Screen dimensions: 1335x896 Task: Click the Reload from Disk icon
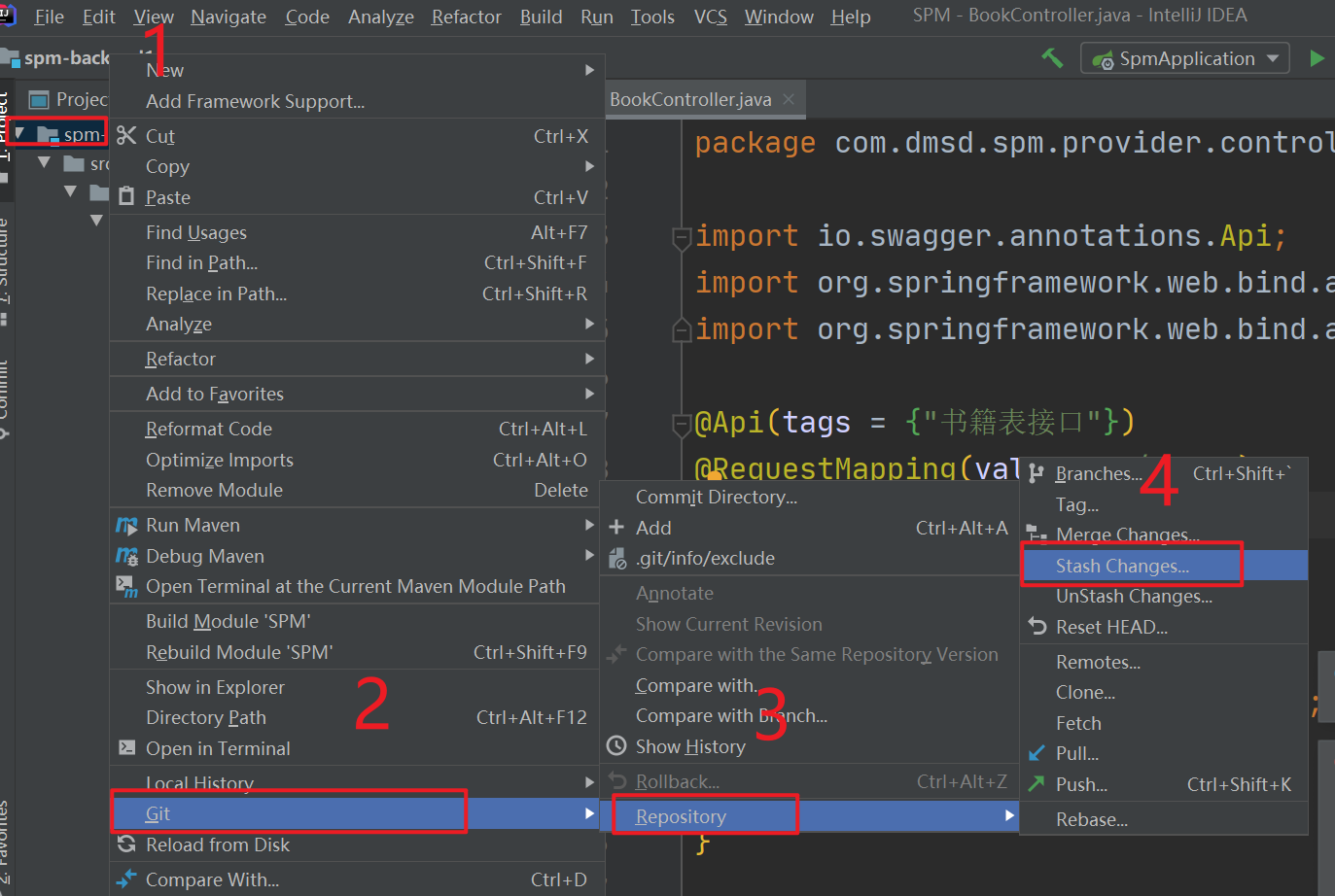[x=126, y=844]
